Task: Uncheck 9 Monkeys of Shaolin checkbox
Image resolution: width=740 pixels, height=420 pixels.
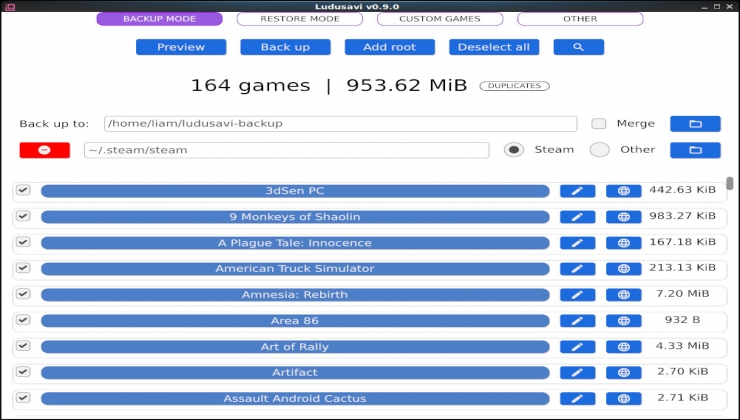Action: click(23, 216)
